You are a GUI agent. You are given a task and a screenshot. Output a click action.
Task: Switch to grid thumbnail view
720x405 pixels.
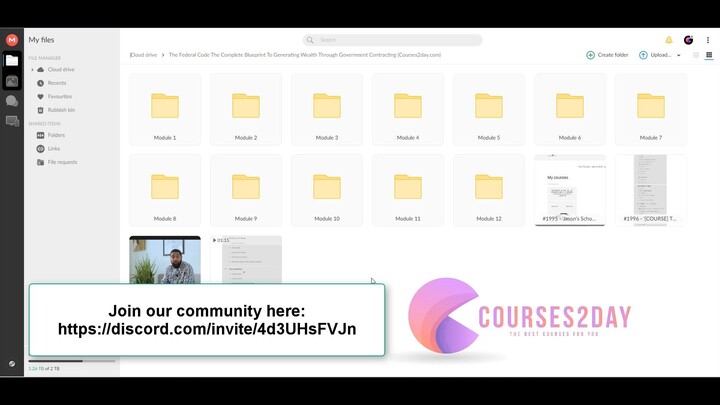[x=709, y=55]
